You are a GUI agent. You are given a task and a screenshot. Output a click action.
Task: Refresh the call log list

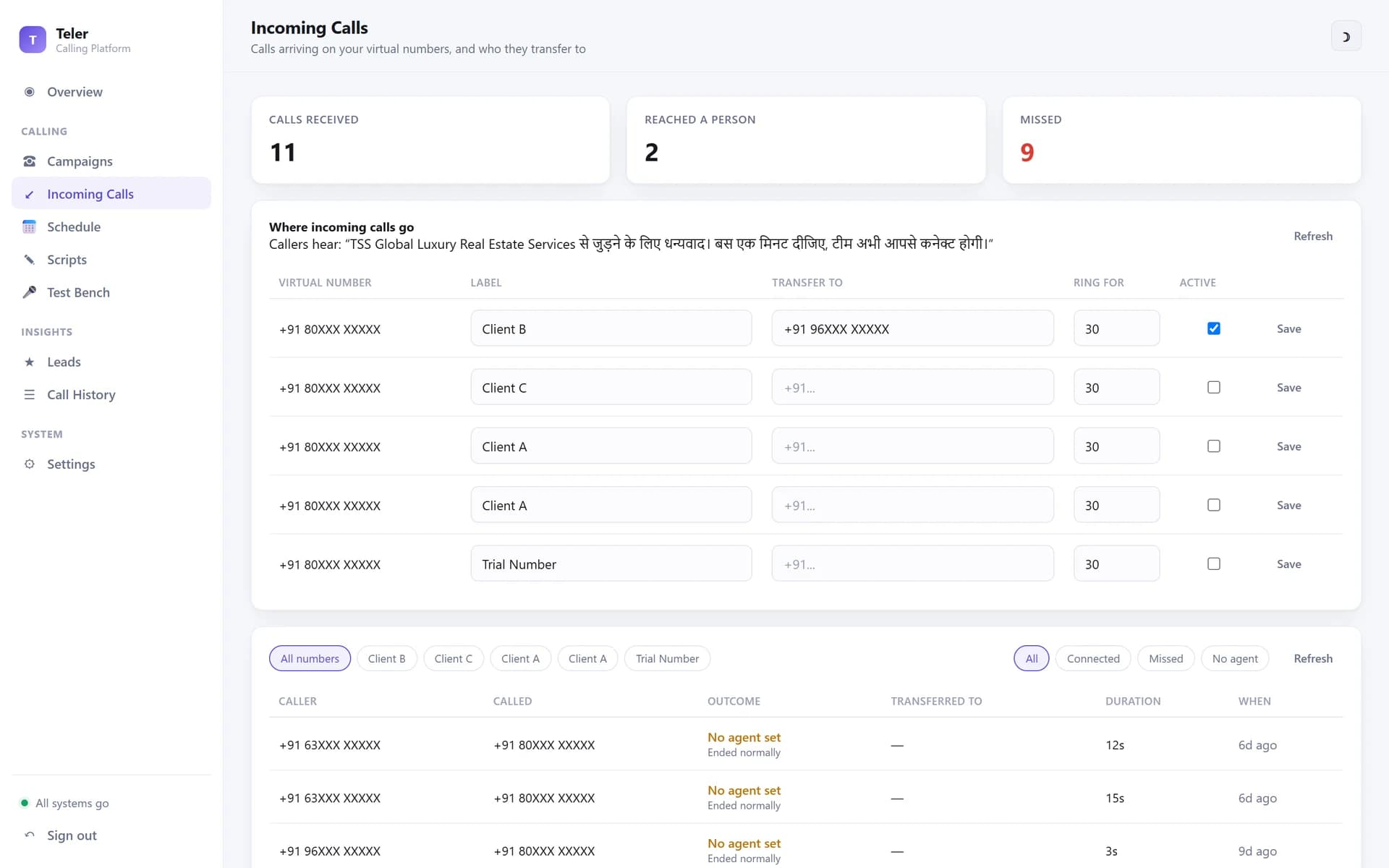(1313, 658)
